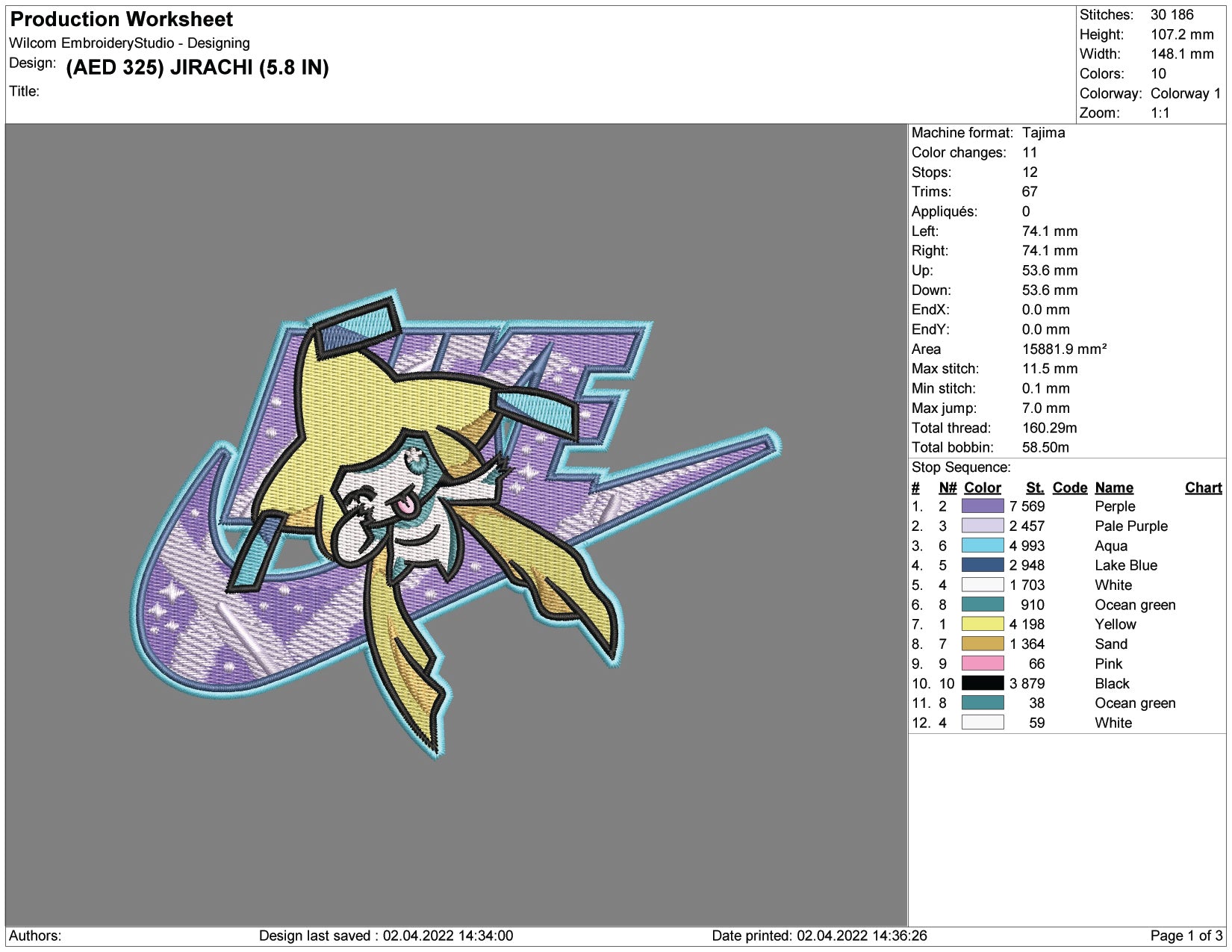Click the 'Perple' thread name
Screen dimensions: 1232x952
click(x=1115, y=506)
